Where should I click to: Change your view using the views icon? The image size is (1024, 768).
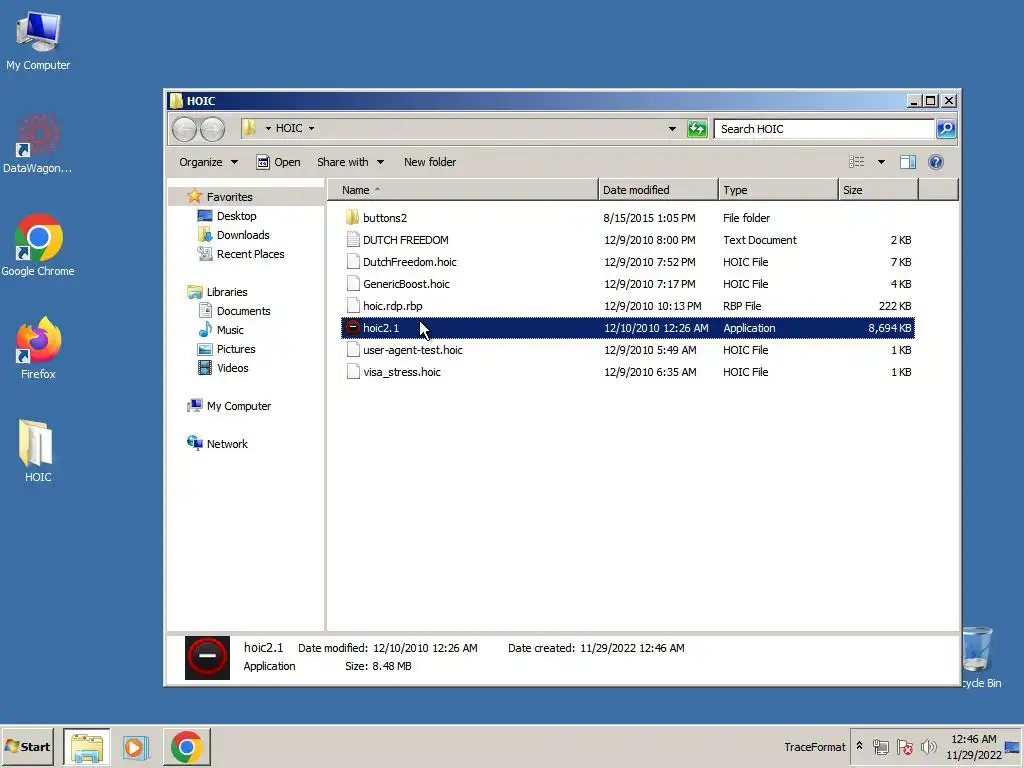point(856,162)
